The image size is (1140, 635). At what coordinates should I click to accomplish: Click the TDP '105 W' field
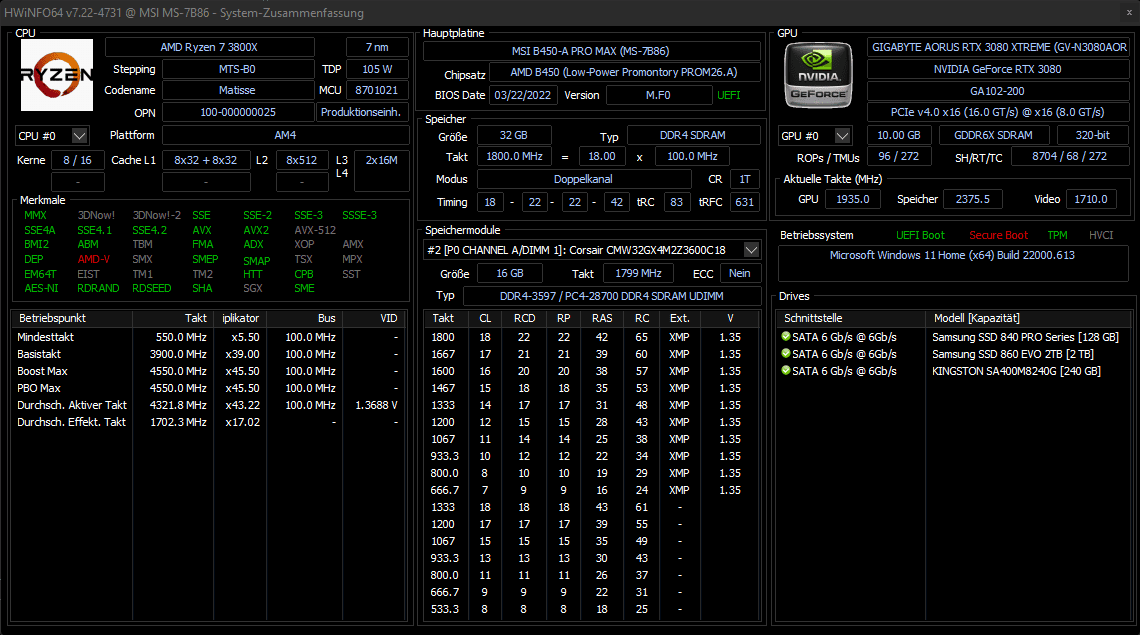click(377, 69)
